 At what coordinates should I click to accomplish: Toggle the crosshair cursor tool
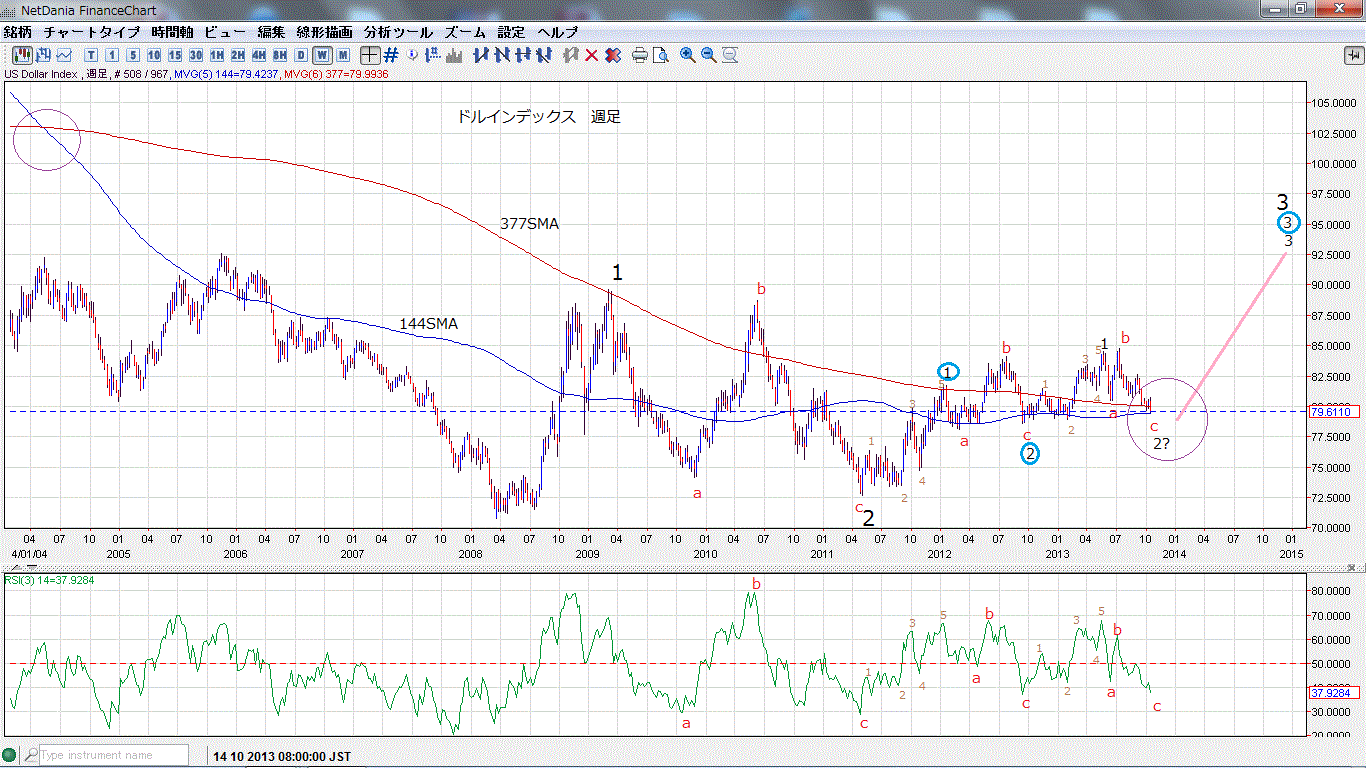[370, 55]
